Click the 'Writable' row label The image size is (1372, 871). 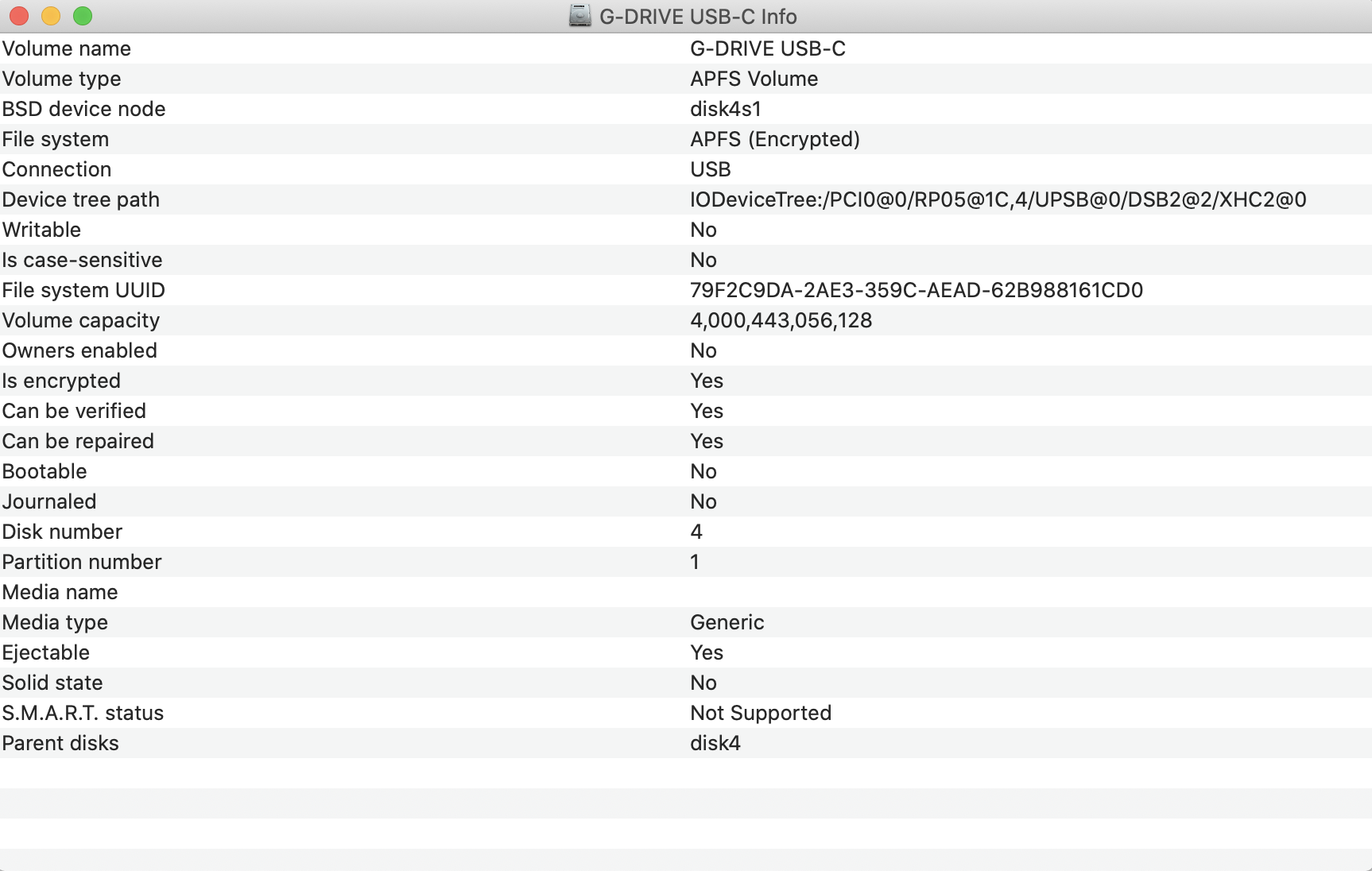42,230
